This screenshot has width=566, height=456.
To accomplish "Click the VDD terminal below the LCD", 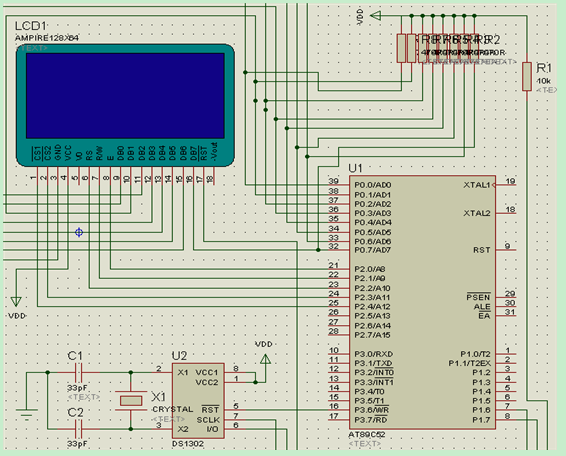I will pyautogui.click(x=16, y=301).
